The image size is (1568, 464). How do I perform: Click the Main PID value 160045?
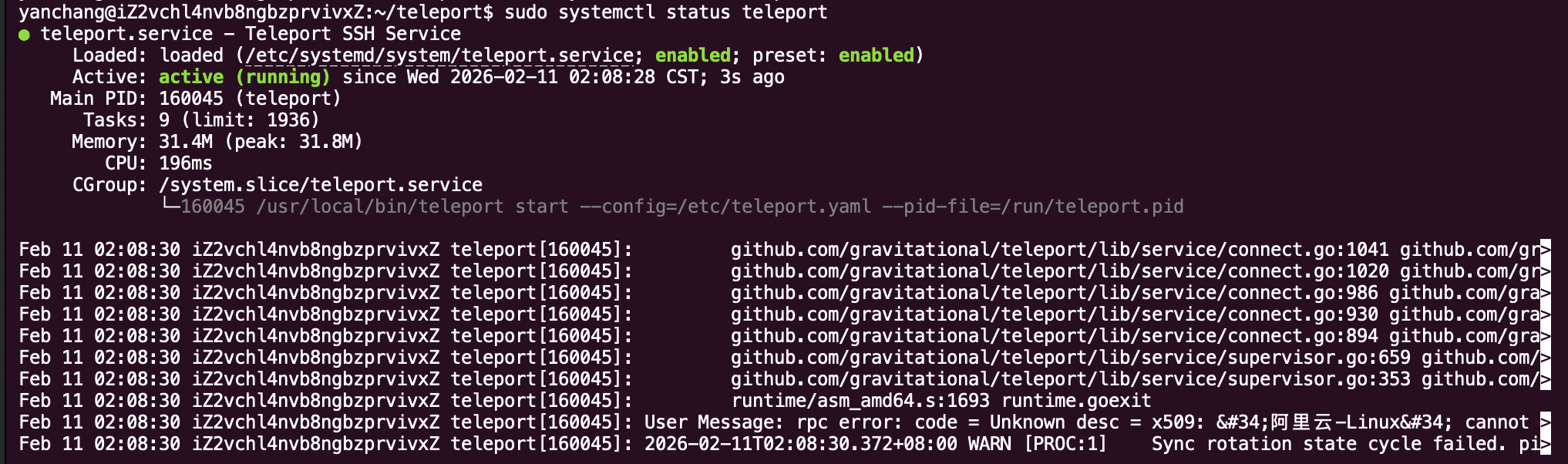pos(191,99)
